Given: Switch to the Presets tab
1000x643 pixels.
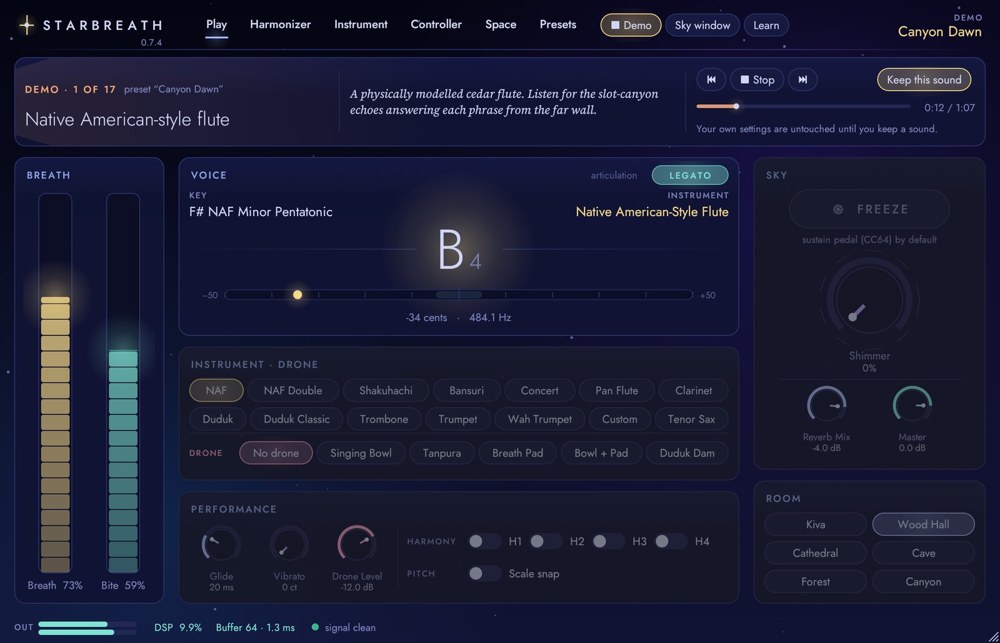Looking at the screenshot, I should pos(558,24).
